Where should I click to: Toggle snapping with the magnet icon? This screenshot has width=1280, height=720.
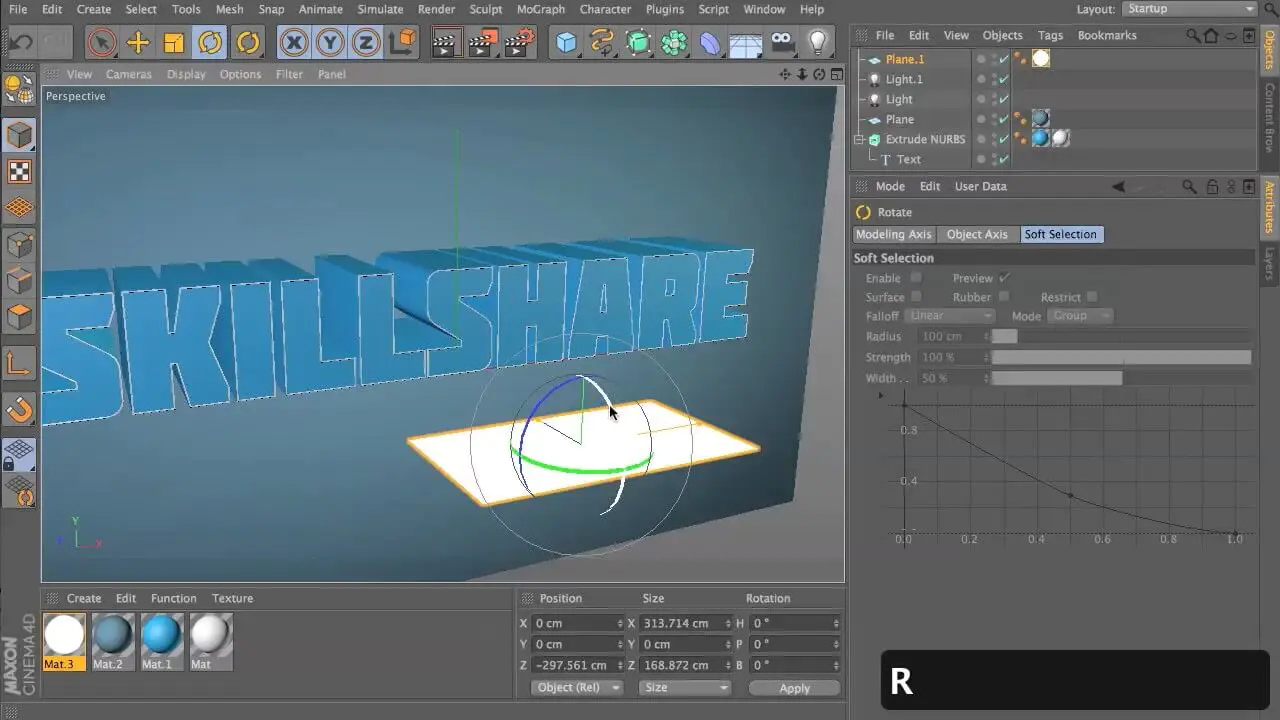click(x=20, y=409)
